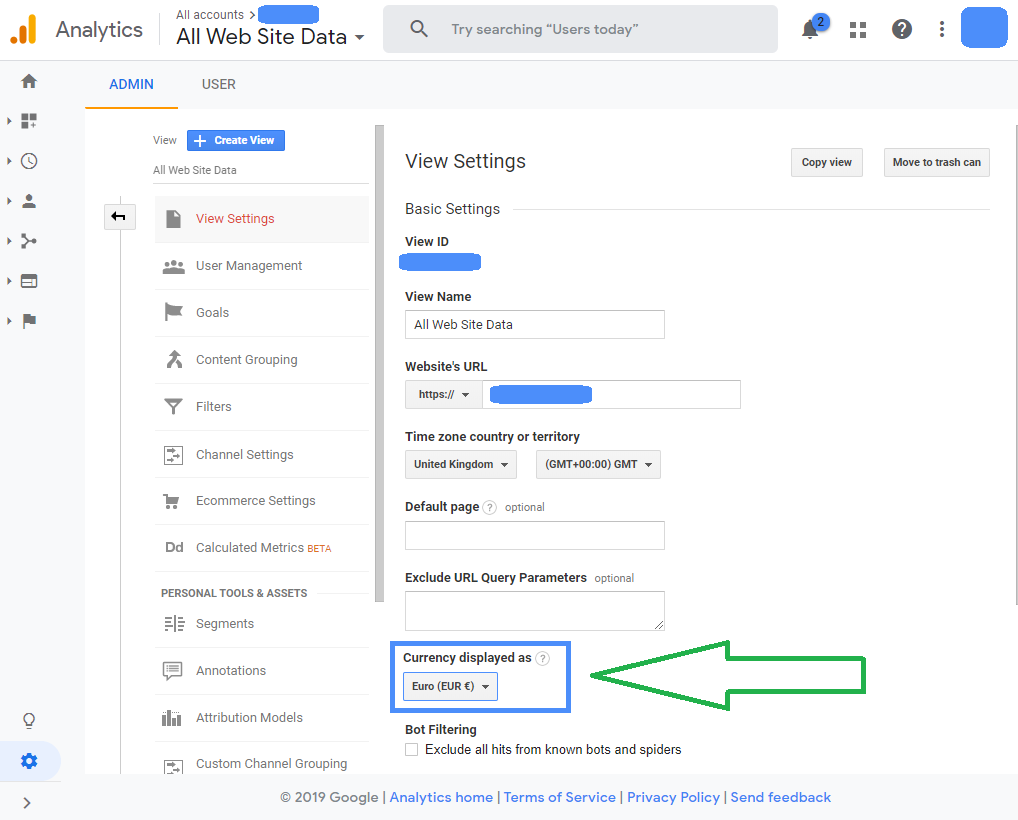This screenshot has height=820, width=1018.
Task: Open the United Kingdom country dropdown
Action: pos(461,464)
